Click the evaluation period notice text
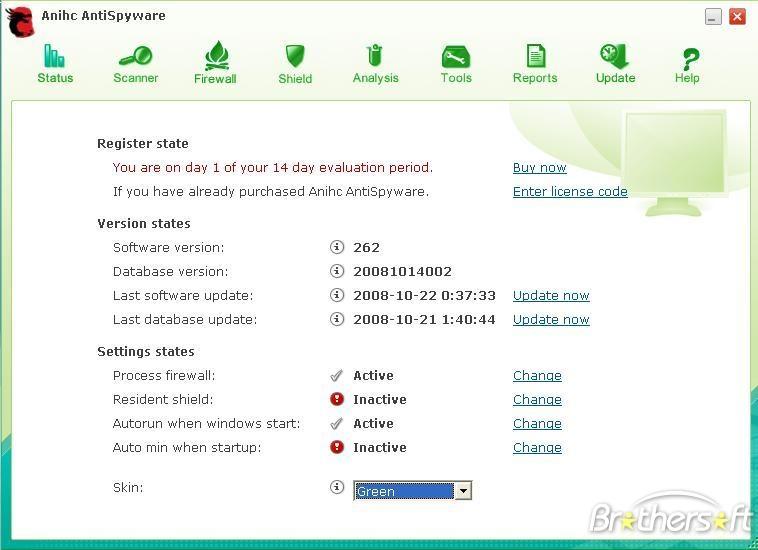This screenshot has height=550, width=758. click(273, 168)
